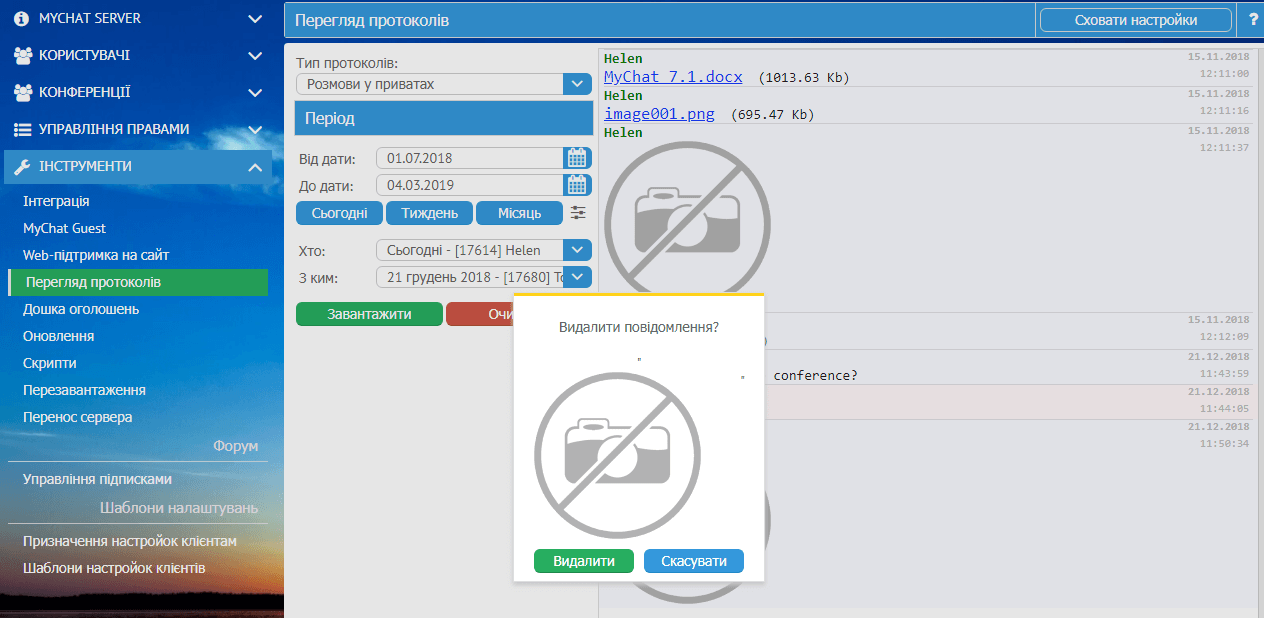Open the MyChat 7.1.docx file link

click(673, 77)
